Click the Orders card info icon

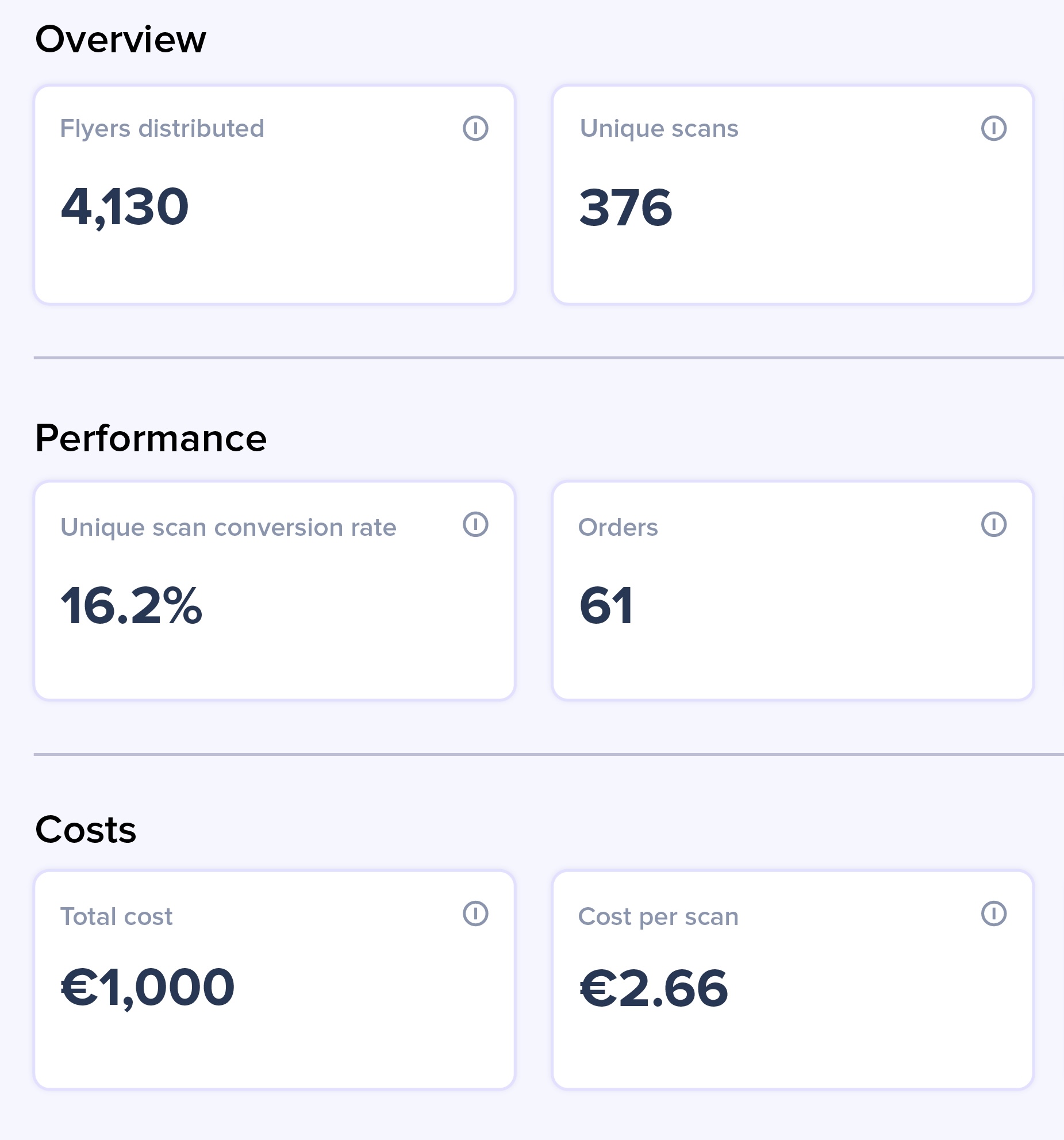click(993, 524)
